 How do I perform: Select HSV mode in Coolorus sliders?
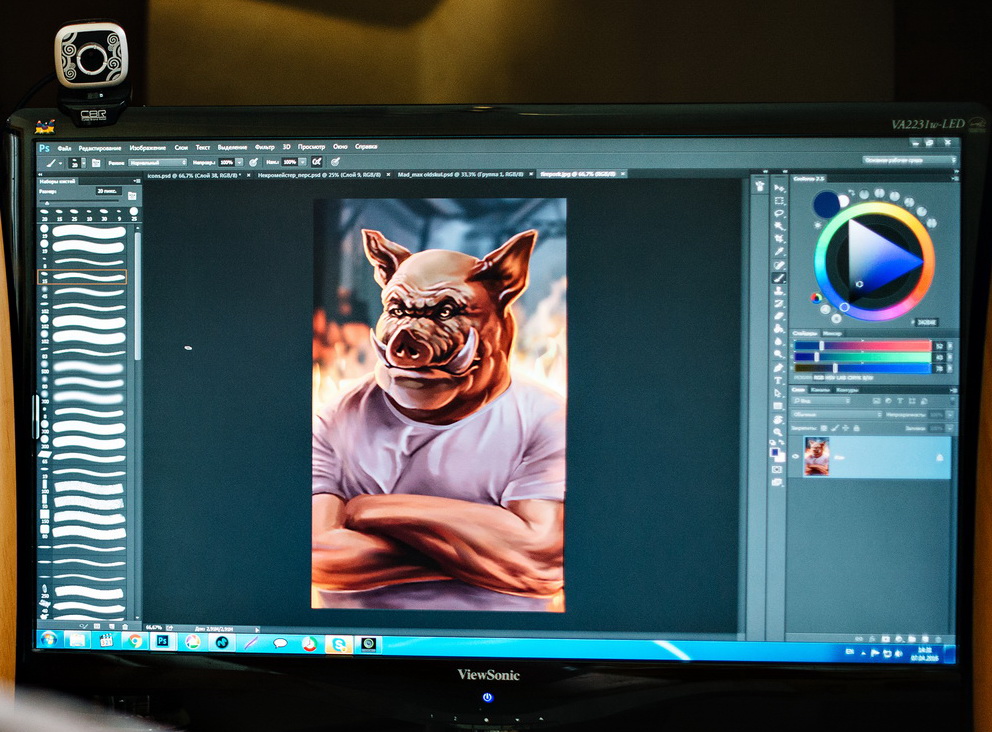(x=830, y=378)
